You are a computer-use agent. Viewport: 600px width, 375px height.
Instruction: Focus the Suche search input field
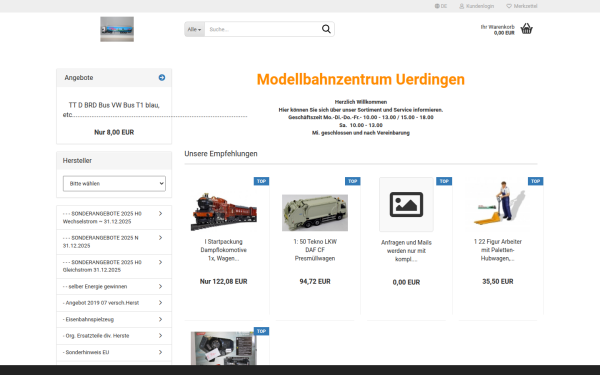263,29
